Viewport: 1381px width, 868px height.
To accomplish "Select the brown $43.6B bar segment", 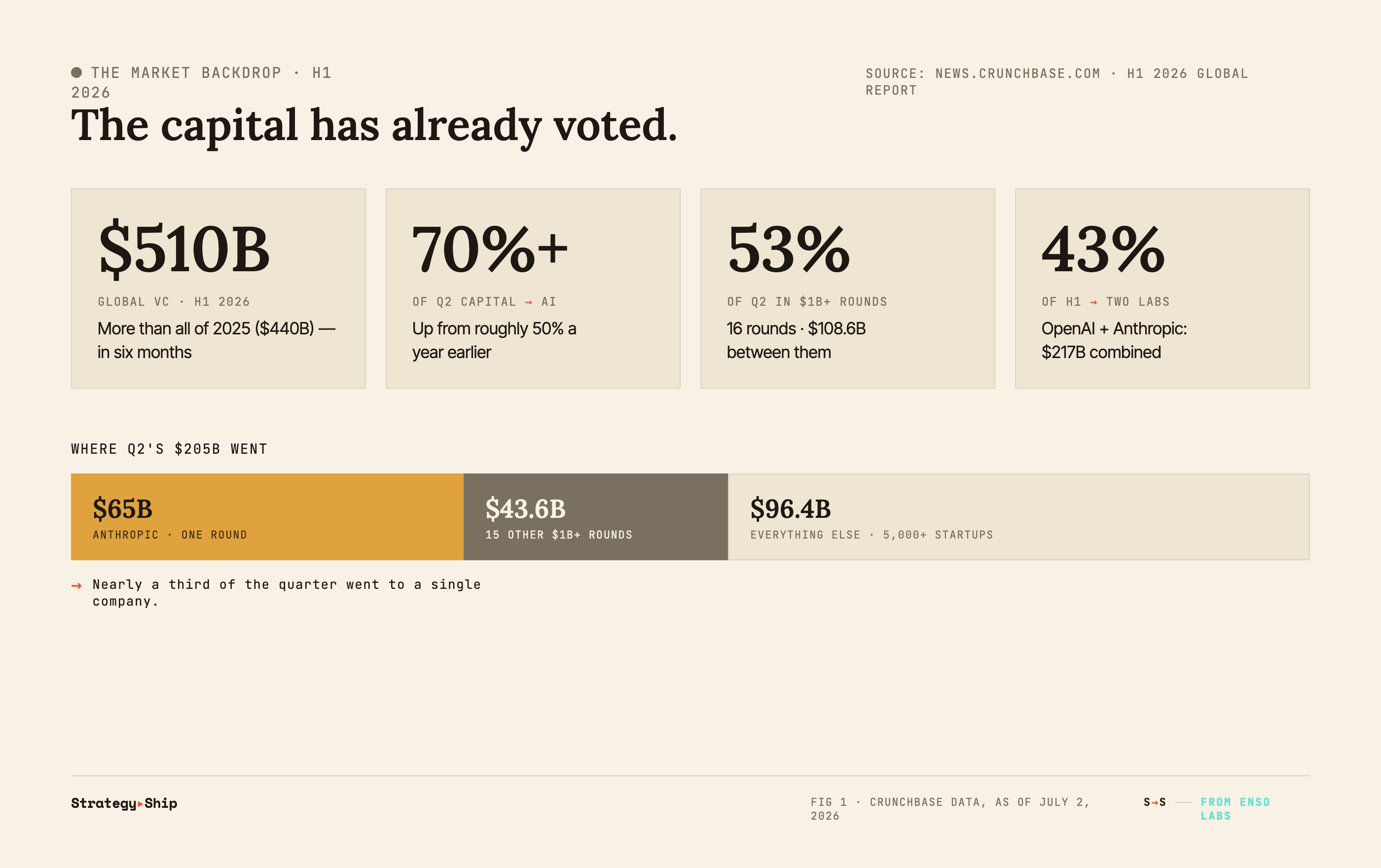I will point(595,516).
